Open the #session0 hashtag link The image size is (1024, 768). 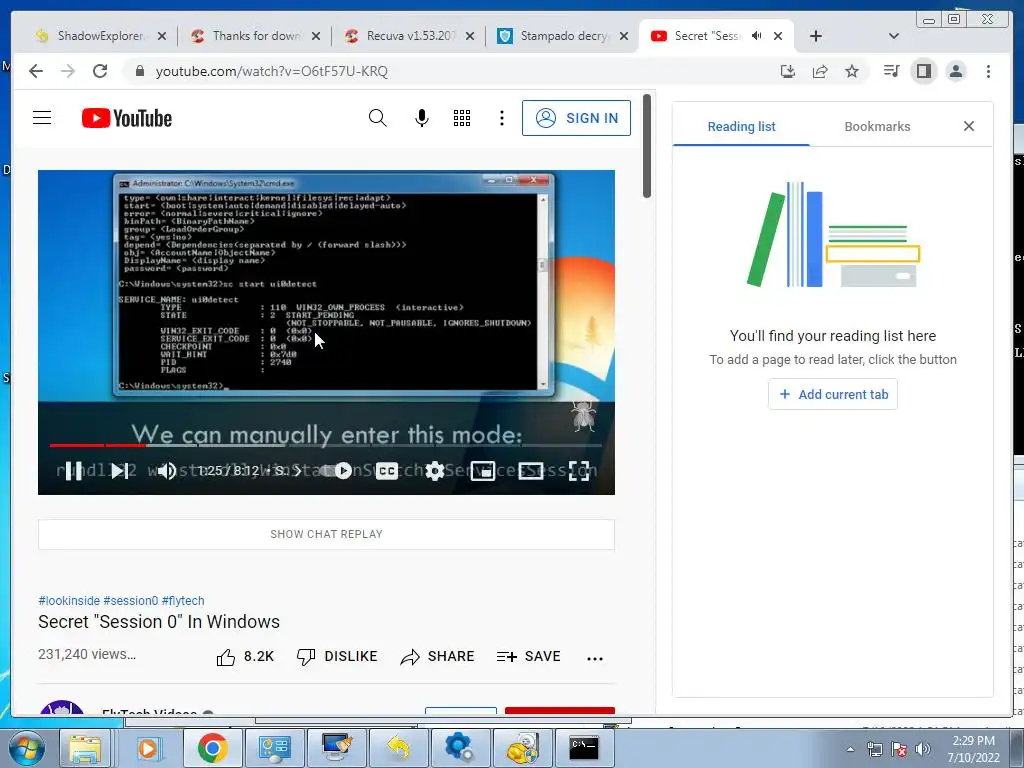pyautogui.click(x=131, y=601)
